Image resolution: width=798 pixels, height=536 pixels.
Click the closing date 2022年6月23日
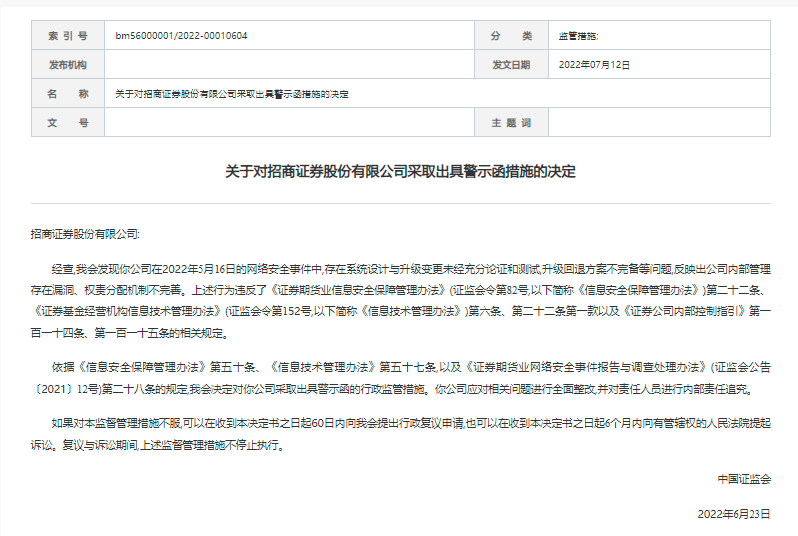(x=734, y=514)
